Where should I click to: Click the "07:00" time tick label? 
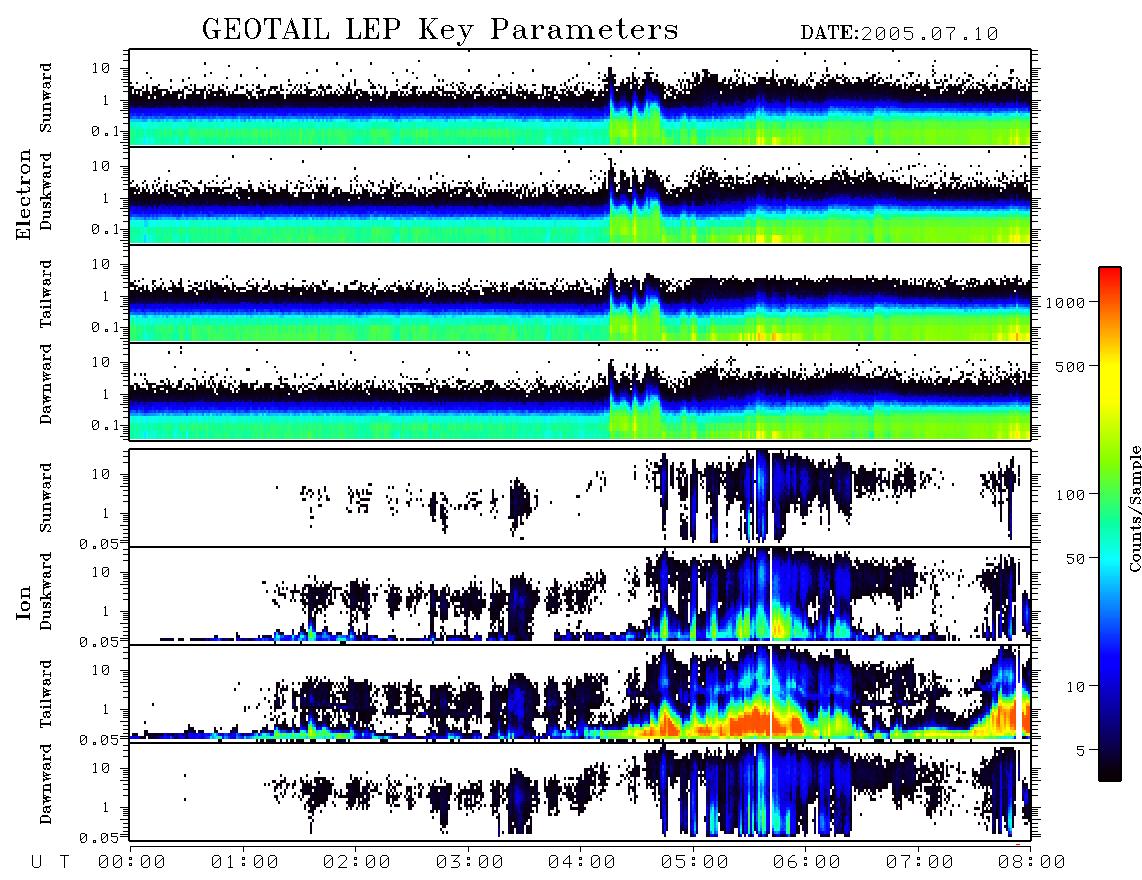tap(920, 862)
